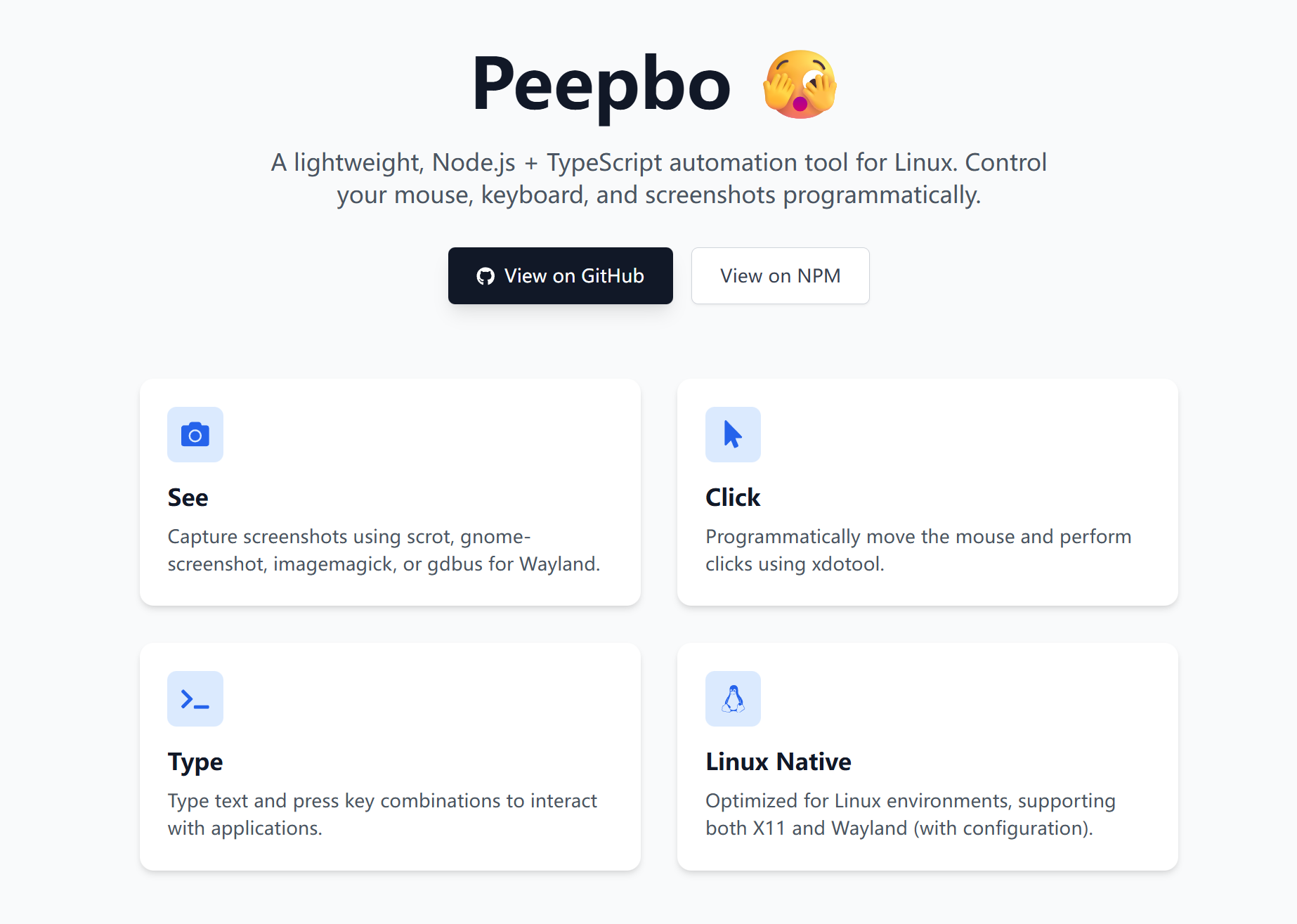Click the terminal icon on the Type card
The height and width of the screenshot is (924, 1297).
(x=195, y=698)
